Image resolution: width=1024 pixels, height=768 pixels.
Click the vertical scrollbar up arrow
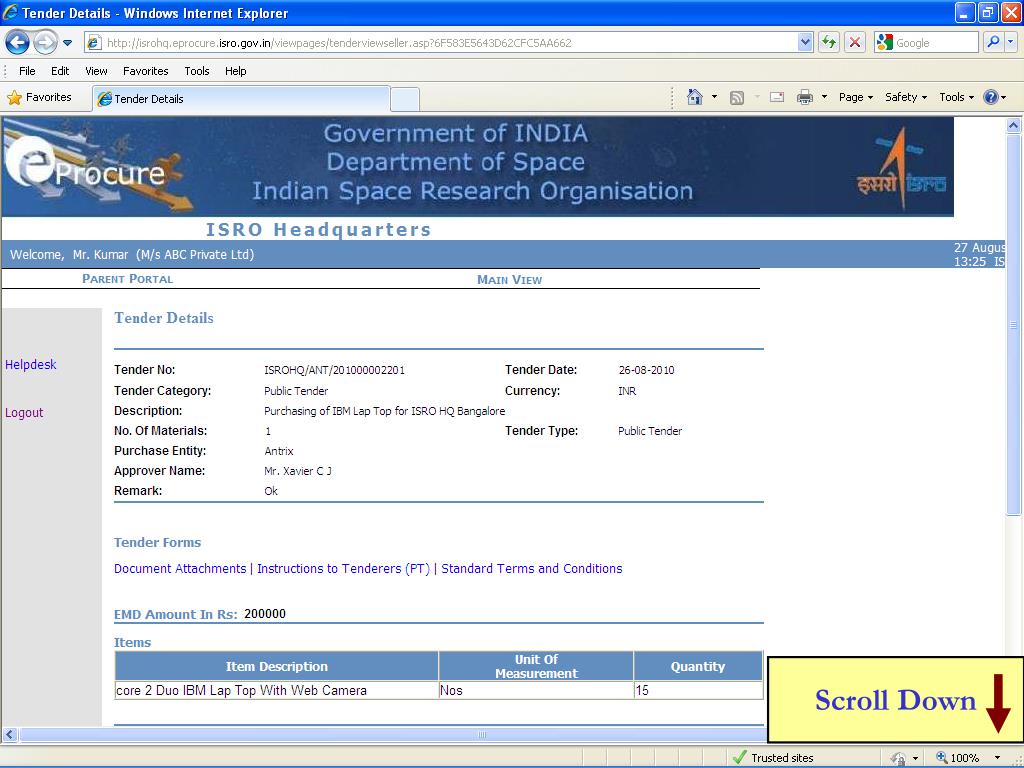click(x=1014, y=125)
